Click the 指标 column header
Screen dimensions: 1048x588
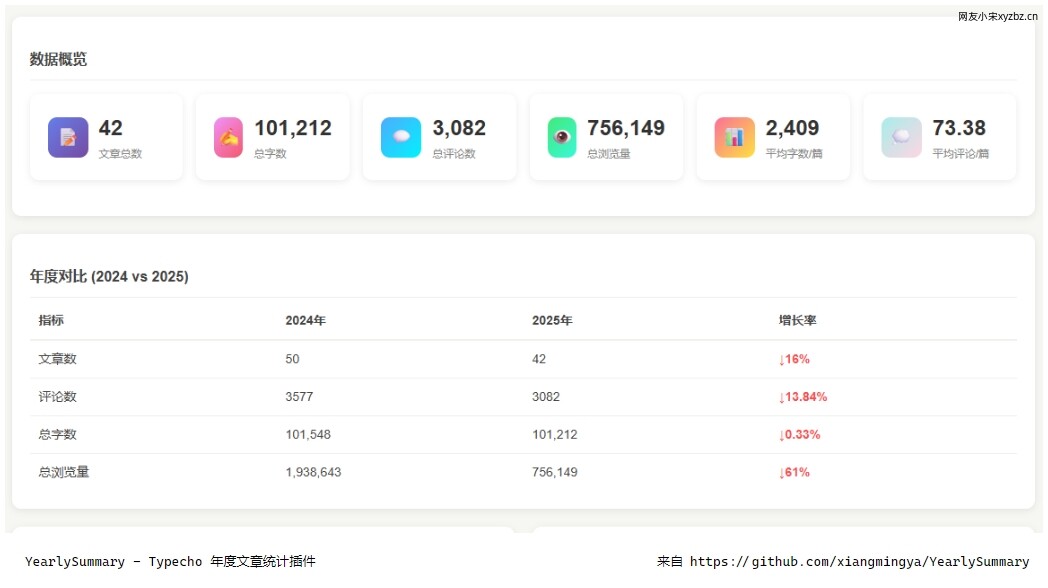(x=51, y=321)
